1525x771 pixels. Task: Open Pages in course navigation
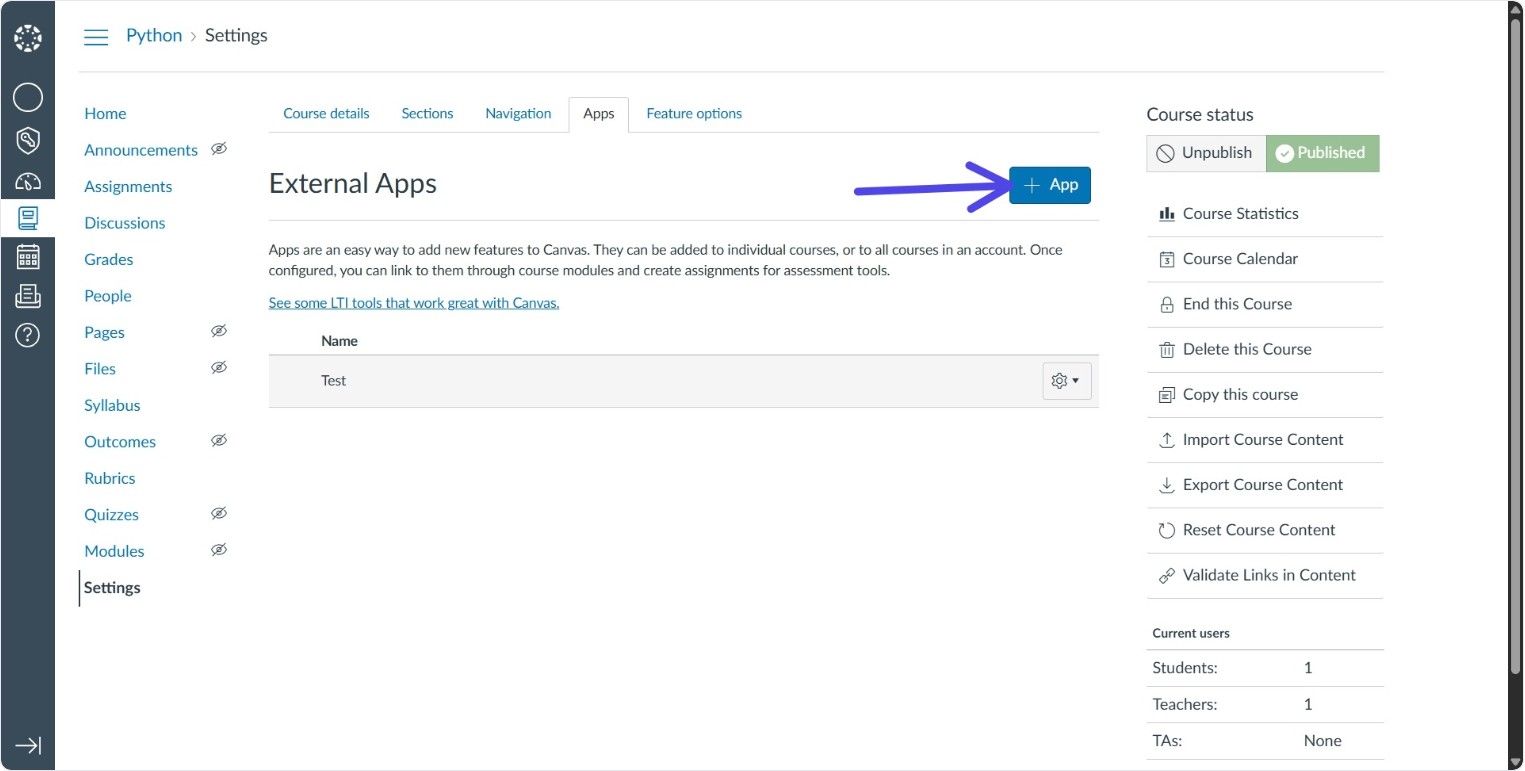click(x=105, y=333)
